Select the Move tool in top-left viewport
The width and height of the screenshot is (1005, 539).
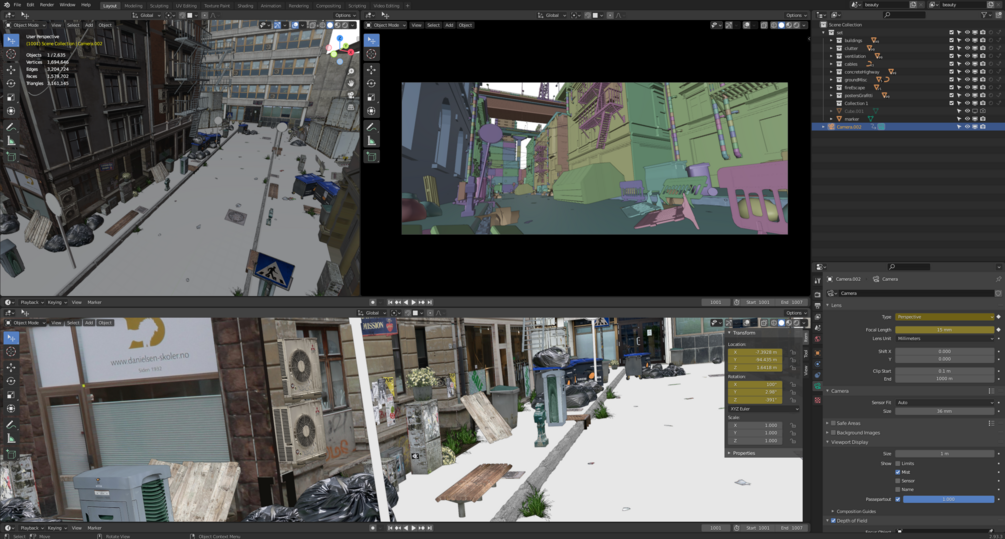tap(11, 69)
